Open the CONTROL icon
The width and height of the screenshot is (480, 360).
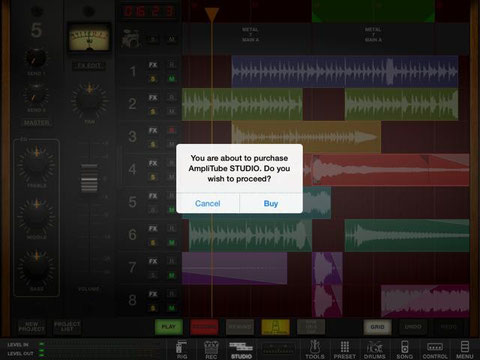(x=435, y=349)
